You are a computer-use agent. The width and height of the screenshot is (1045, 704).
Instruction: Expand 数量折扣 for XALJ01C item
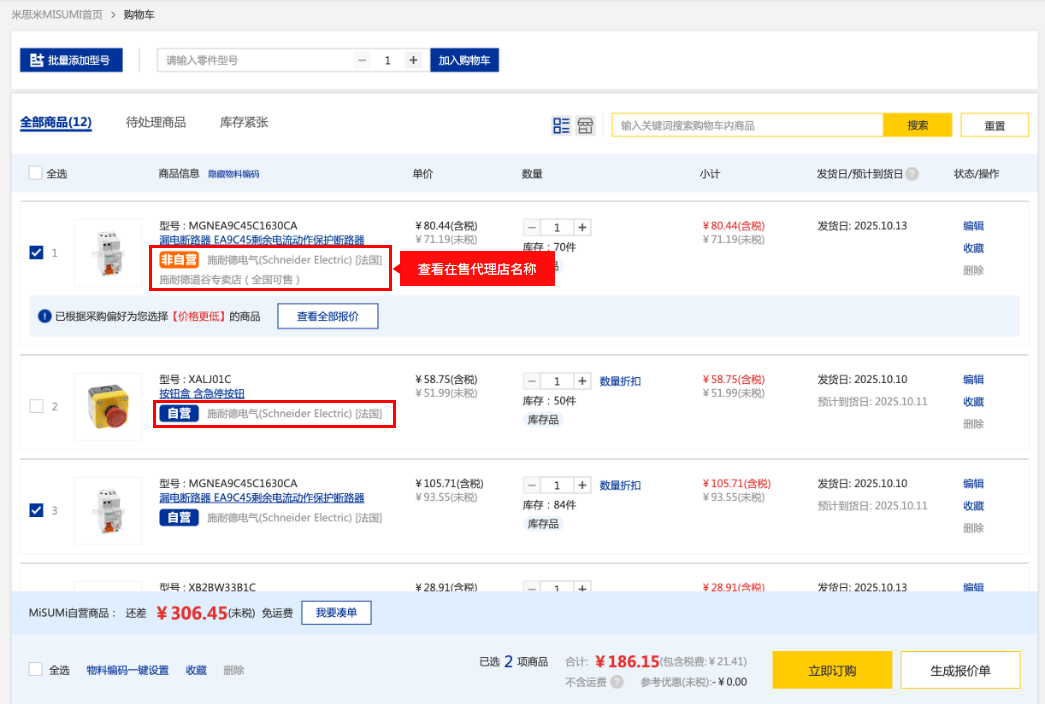click(x=620, y=381)
